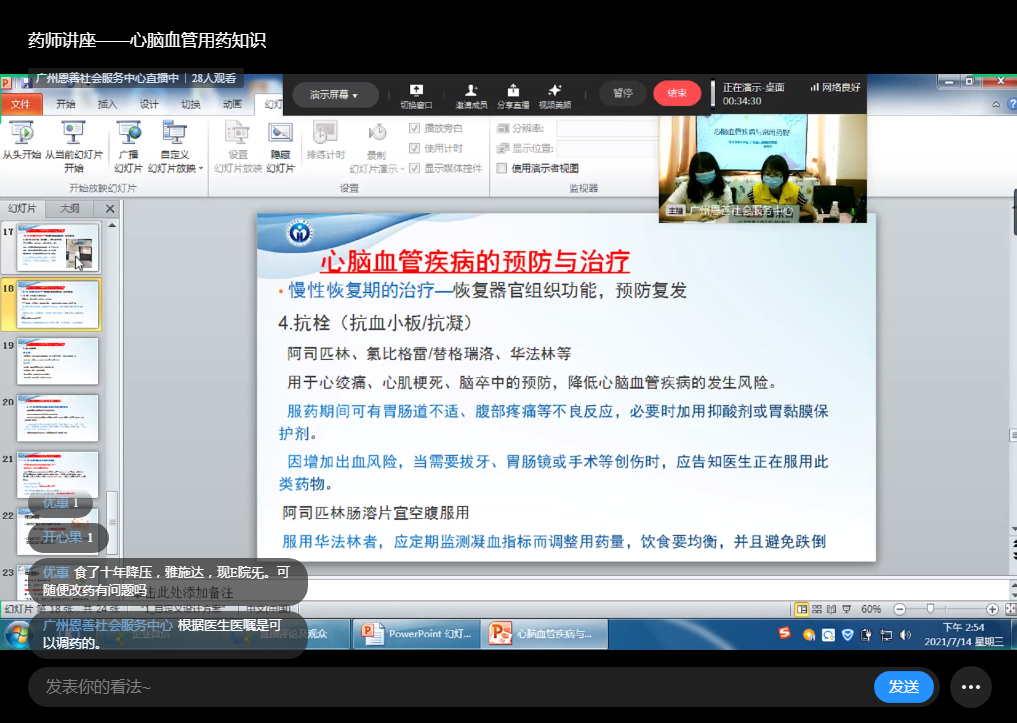The height and width of the screenshot is (723, 1017).
Task: Click the Hide Slide (隐藏幻灯片) icon
Action: (x=280, y=147)
